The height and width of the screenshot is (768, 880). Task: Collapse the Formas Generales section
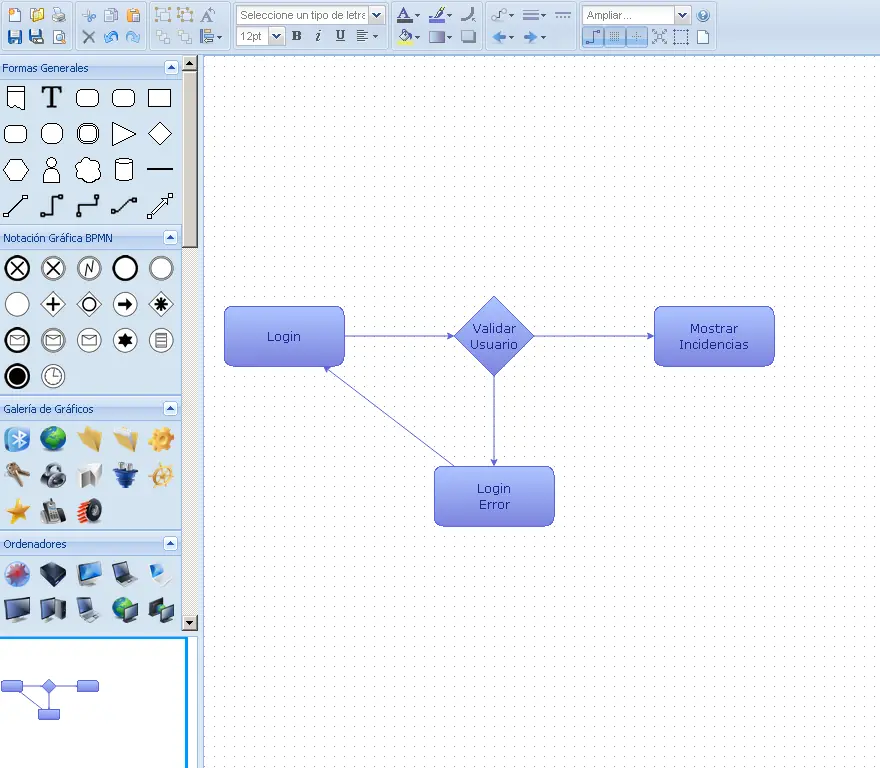[x=170, y=68]
